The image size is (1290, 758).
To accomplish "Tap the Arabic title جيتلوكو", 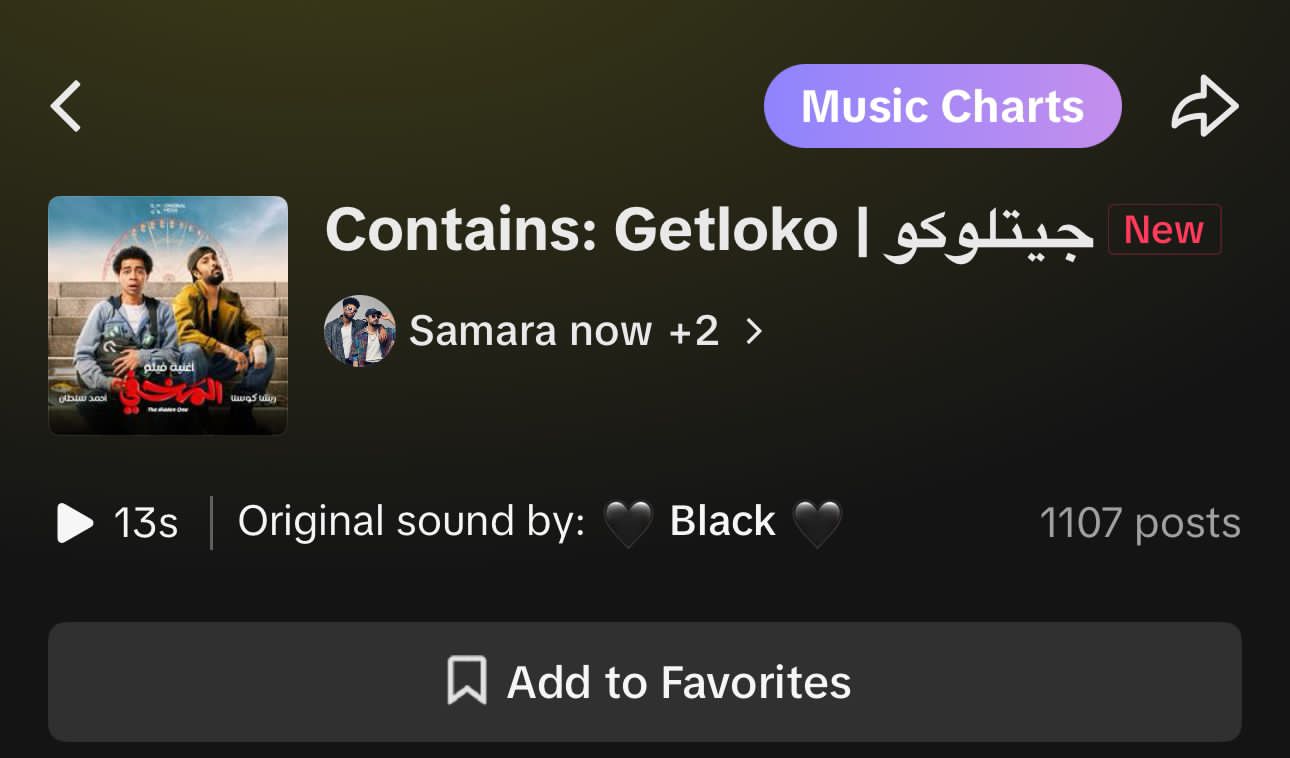I will (x=988, y=232).
